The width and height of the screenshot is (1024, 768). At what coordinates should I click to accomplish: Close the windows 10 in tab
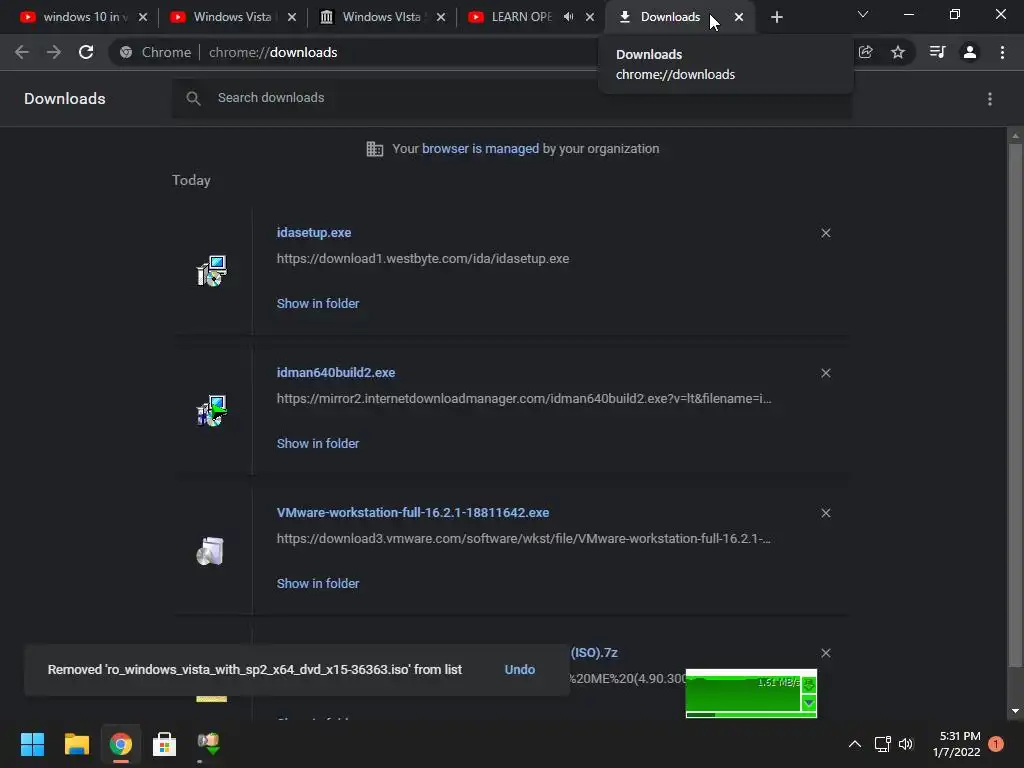point(143,18)
